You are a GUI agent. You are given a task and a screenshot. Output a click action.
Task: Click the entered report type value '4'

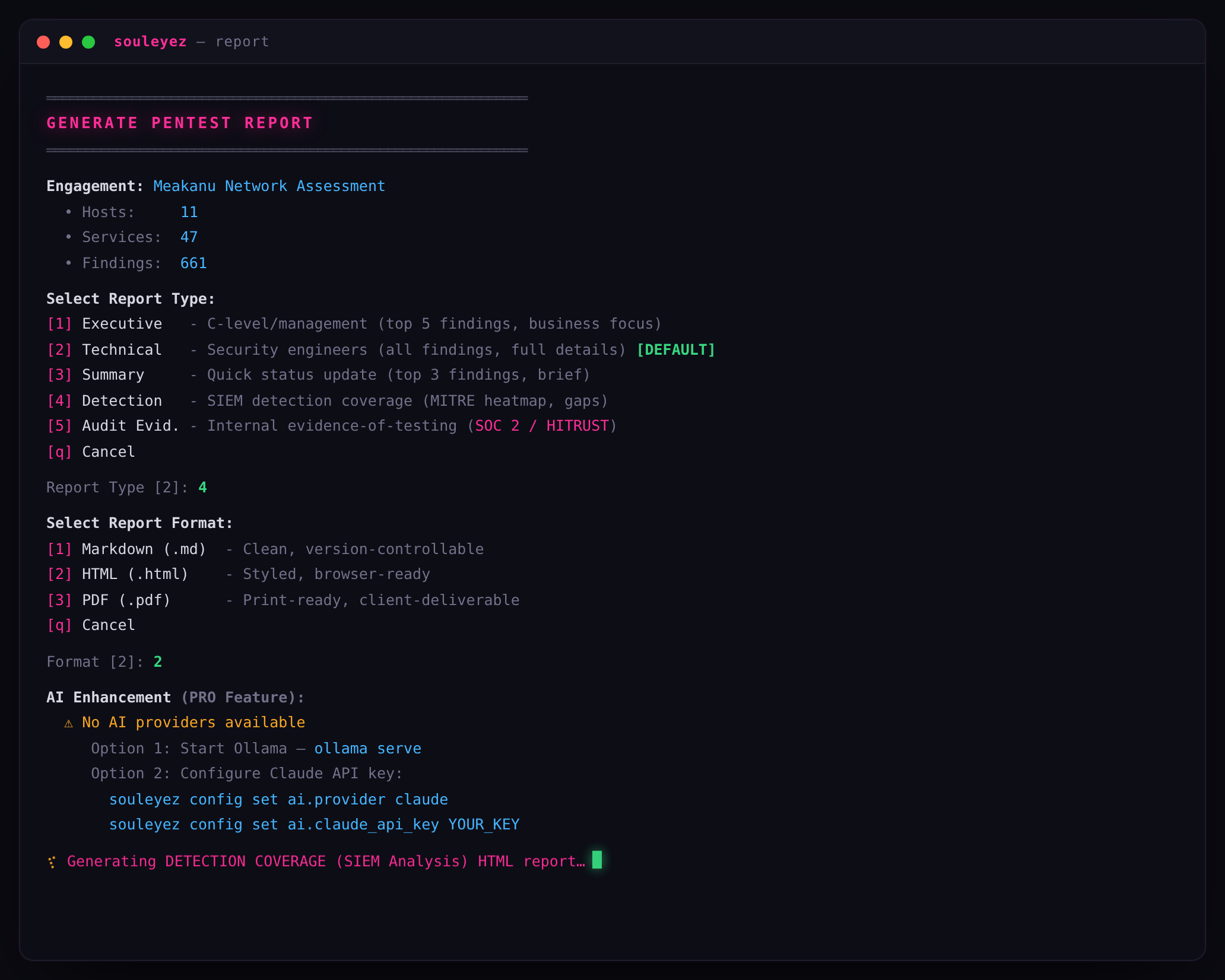coord(203,488)
